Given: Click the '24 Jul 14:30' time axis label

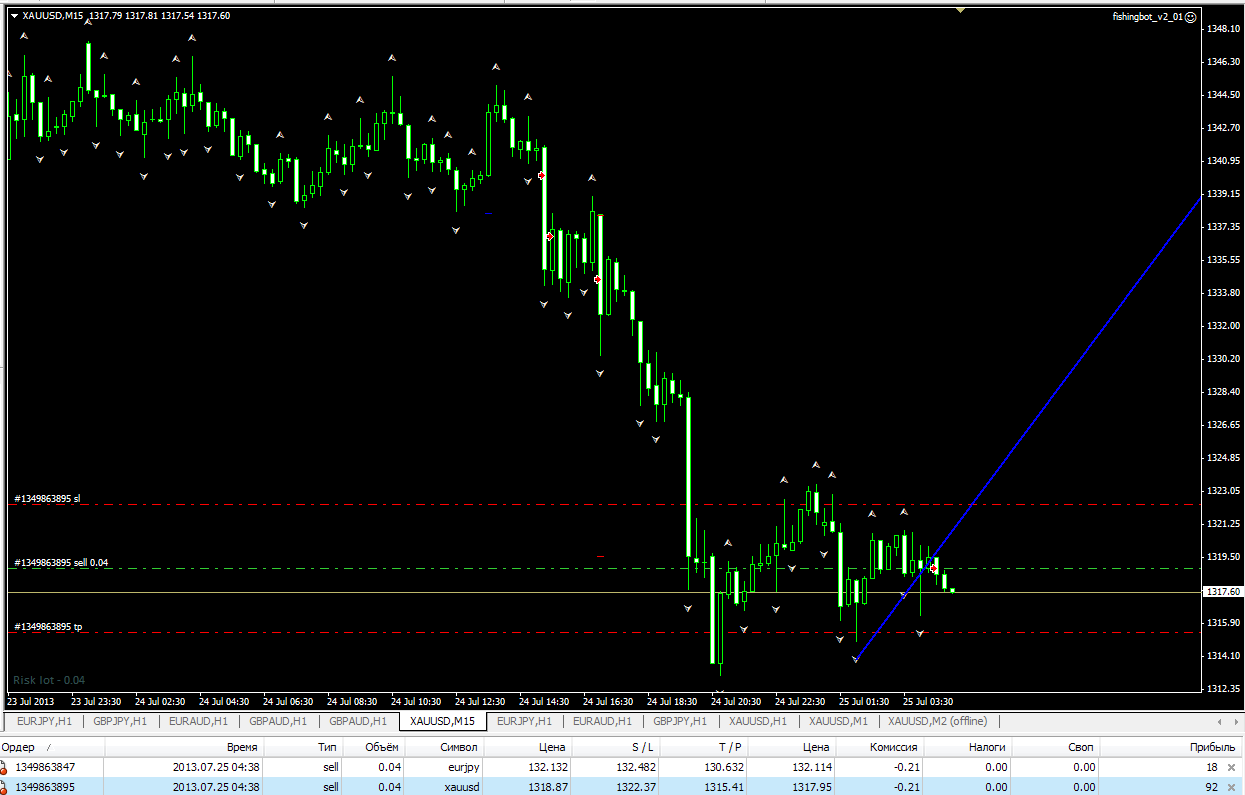Looking at the screenshot, I should coord(544,701).
